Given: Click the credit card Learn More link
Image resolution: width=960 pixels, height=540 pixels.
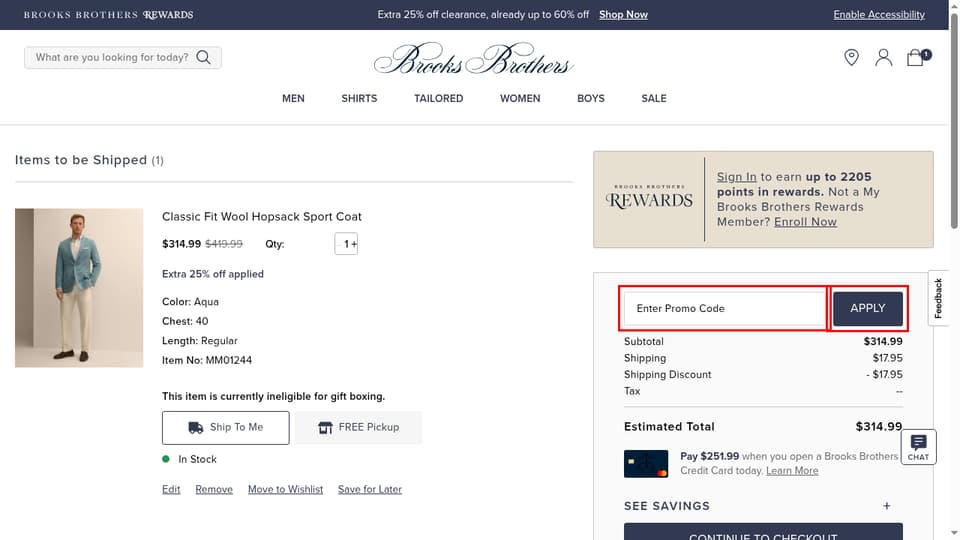Looking at the screenshot, I should (792, 471).
